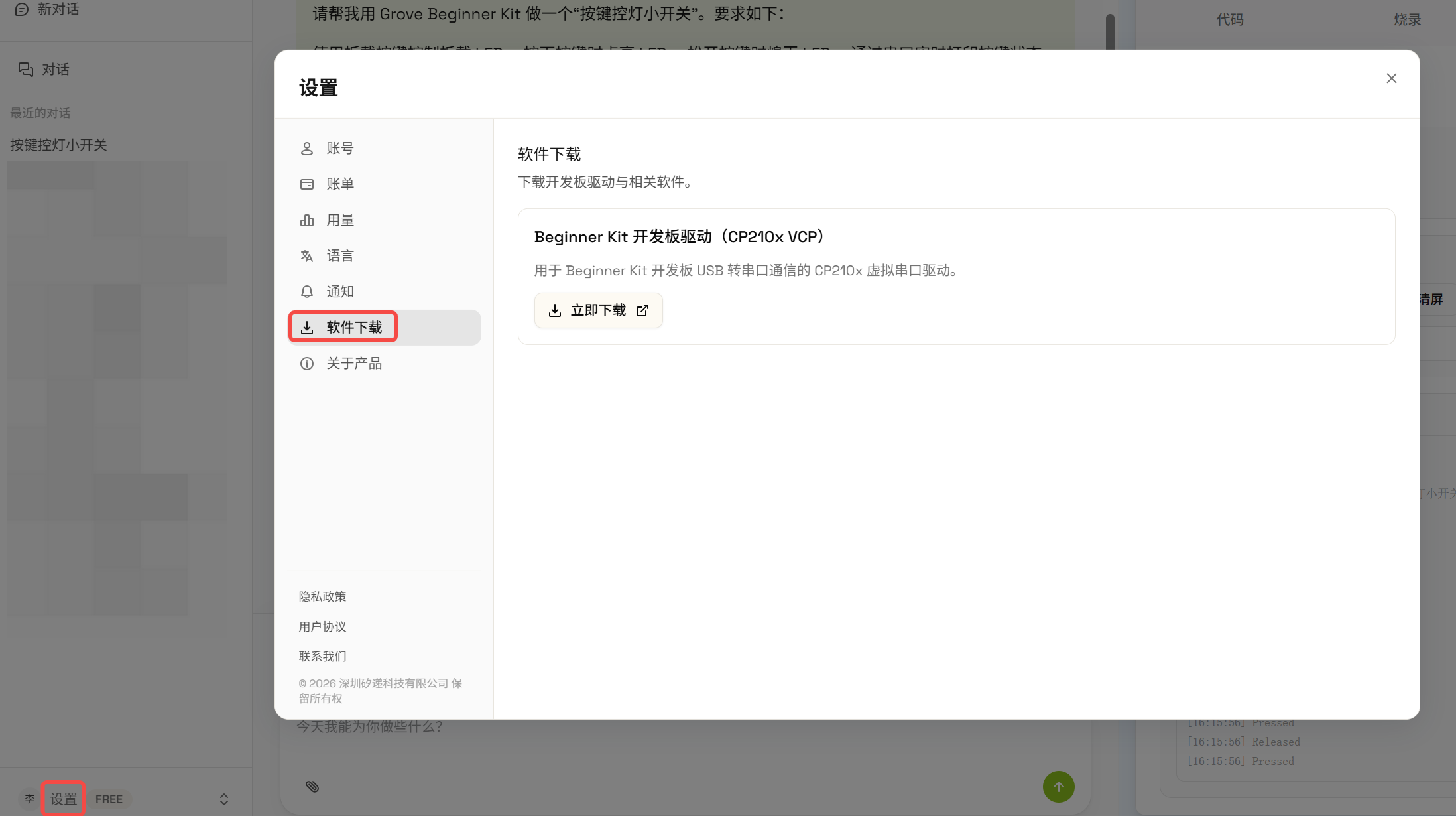Click the 用量 bar chart icon
This screenshot has height=816, width=1456.
click(307, 220)
